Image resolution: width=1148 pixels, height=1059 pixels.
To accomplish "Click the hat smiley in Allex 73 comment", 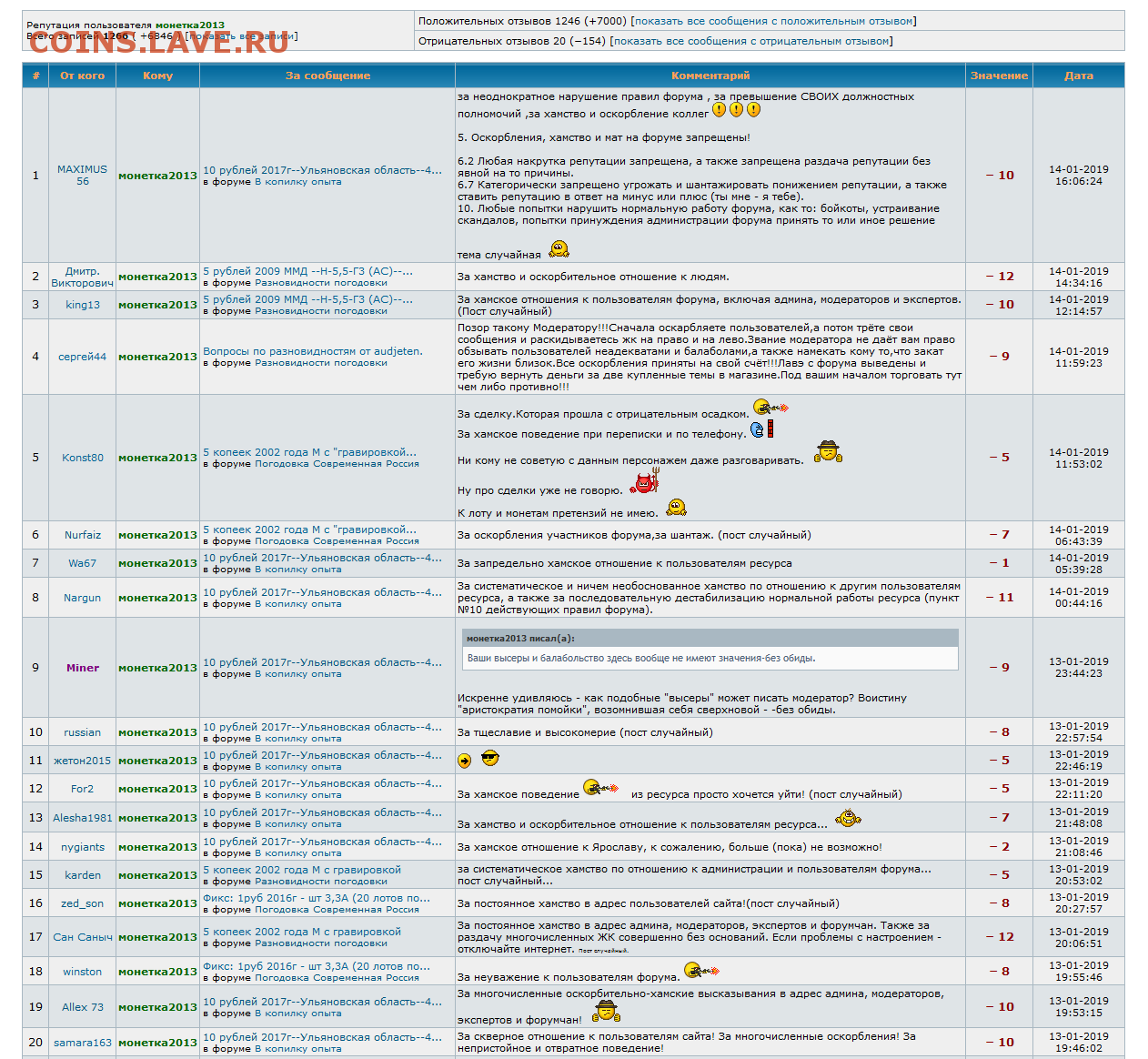I will (x=606, y=1012).
